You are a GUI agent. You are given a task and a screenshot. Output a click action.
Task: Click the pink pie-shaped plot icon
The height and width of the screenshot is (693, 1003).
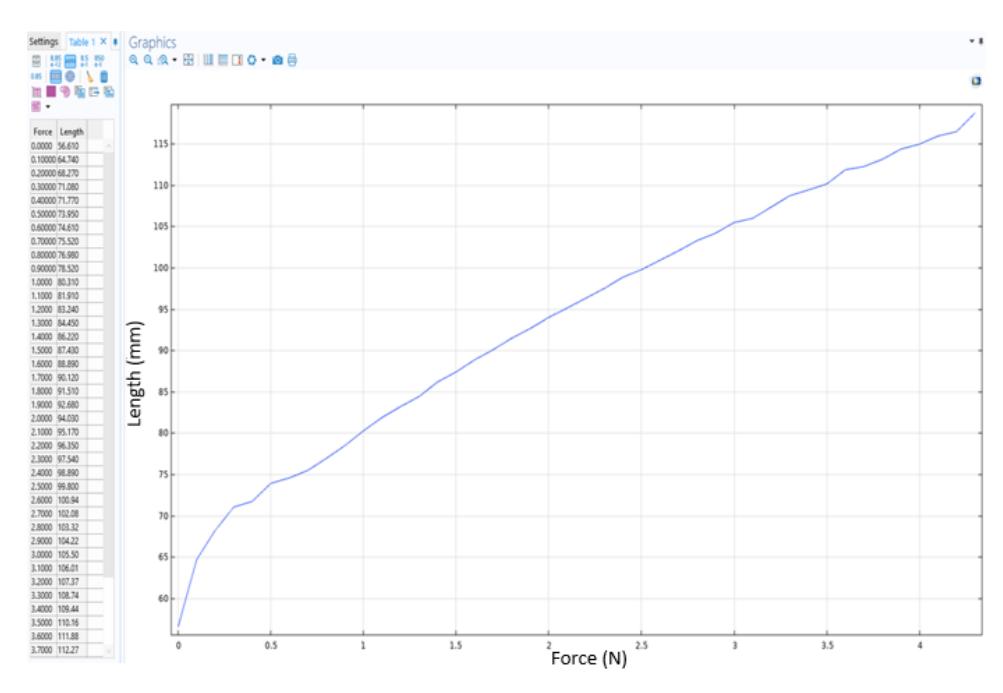65,92
